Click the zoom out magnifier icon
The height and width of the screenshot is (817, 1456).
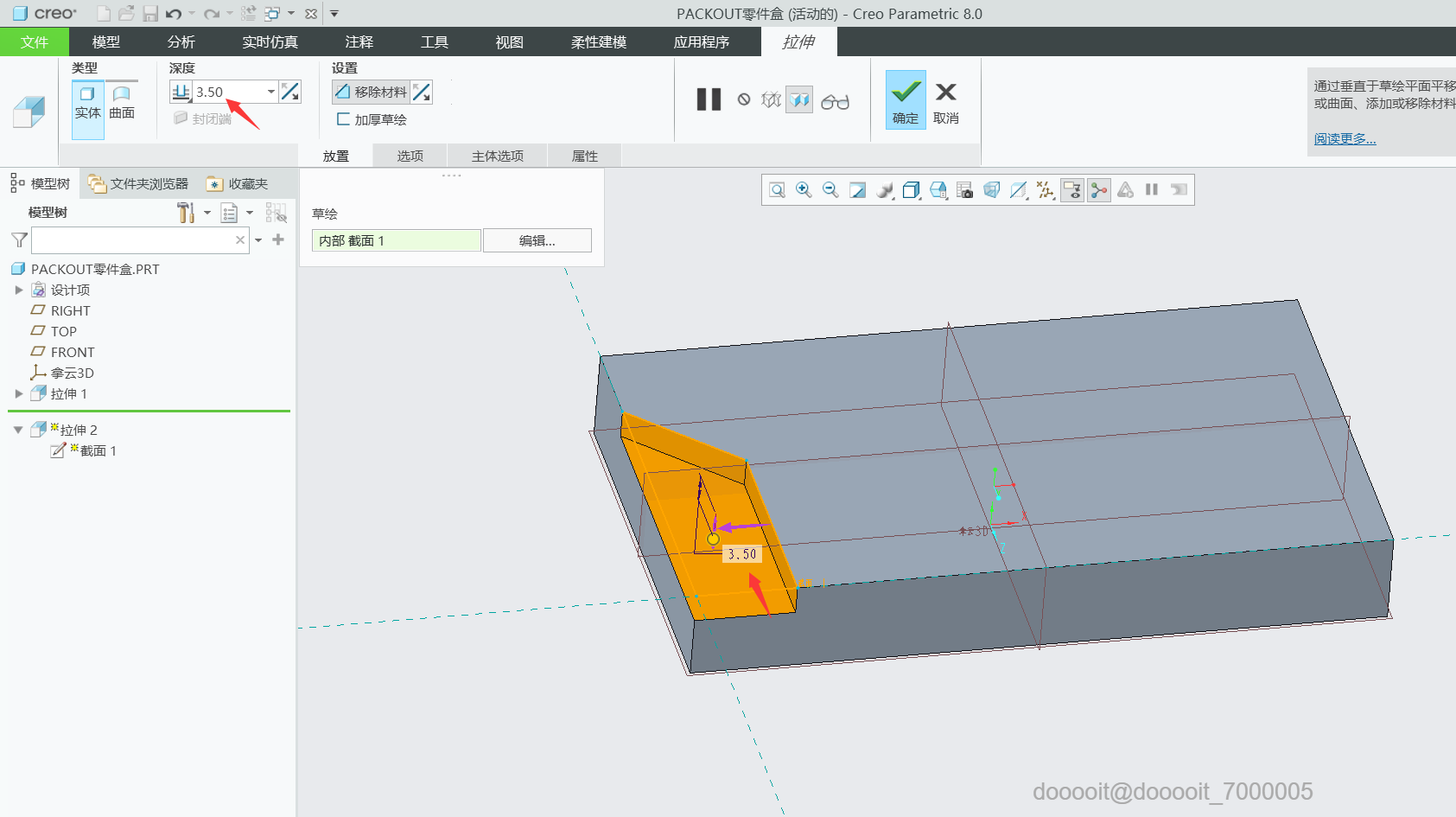tap(830, 190)
